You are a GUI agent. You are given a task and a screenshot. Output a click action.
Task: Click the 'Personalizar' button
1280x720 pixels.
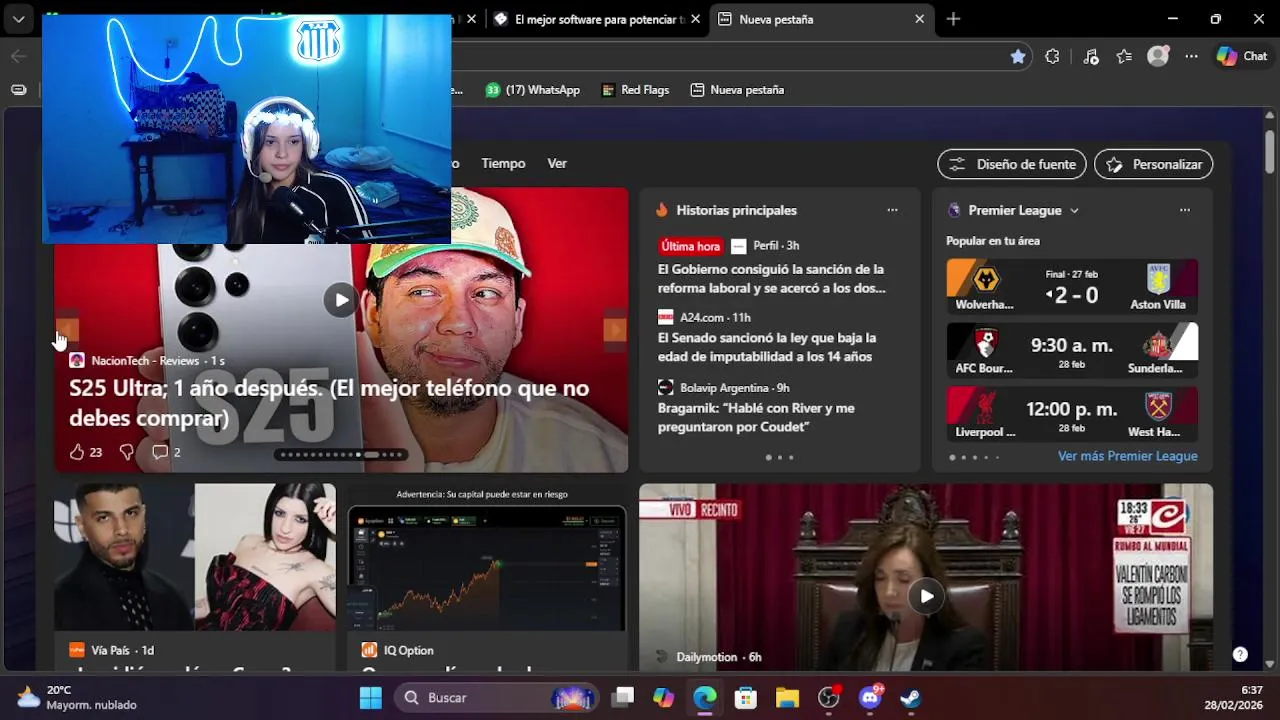click(x=1154, y=164)
